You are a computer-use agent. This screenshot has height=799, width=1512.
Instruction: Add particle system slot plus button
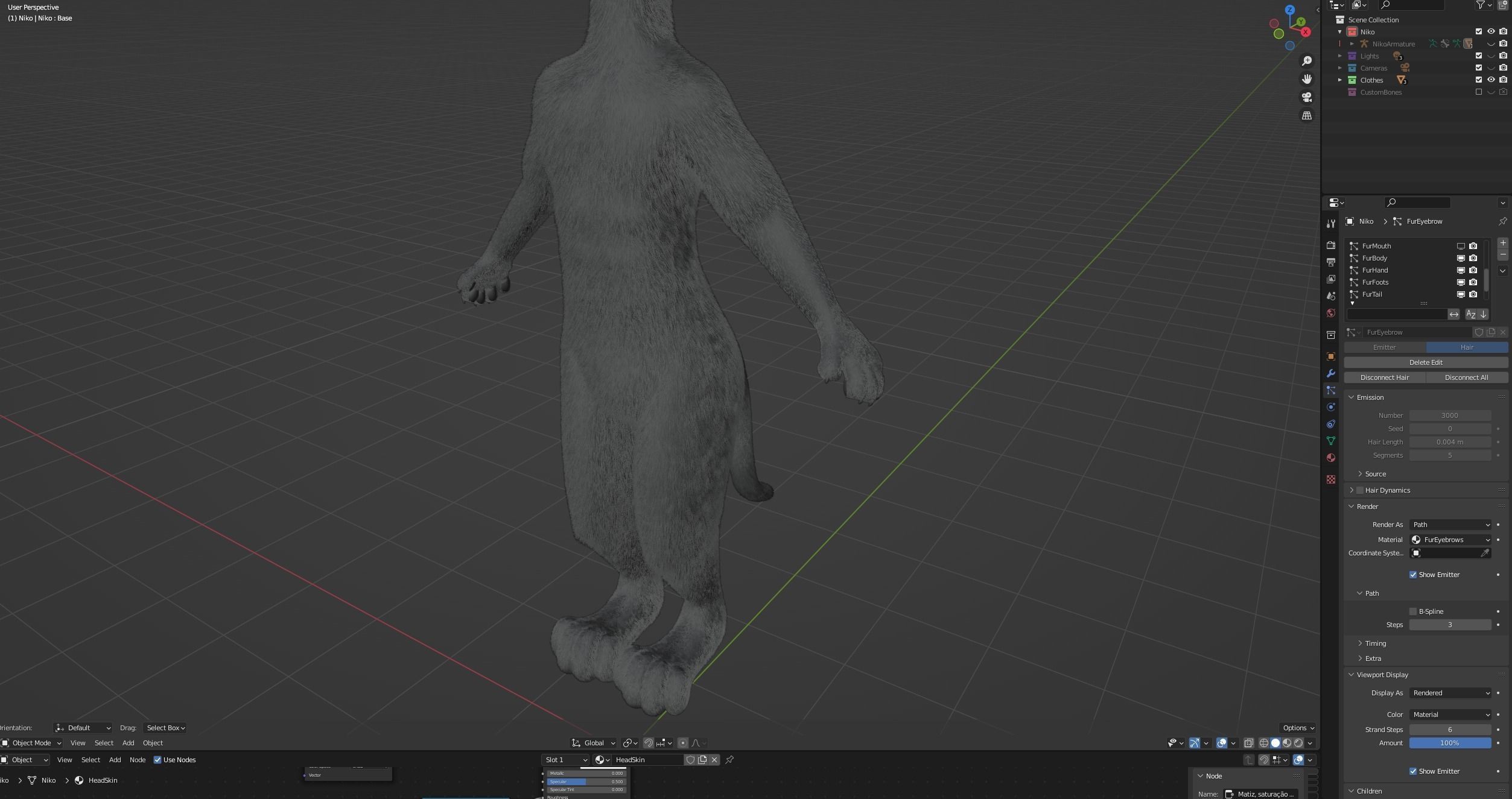coord(1503,242)
